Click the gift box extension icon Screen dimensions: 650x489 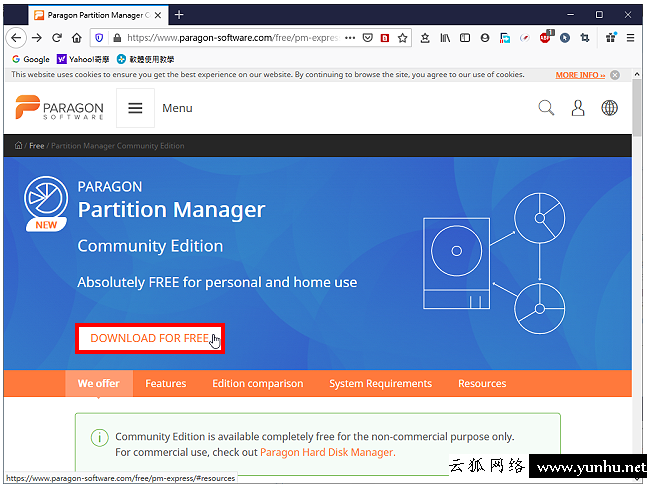click(611, 38)
